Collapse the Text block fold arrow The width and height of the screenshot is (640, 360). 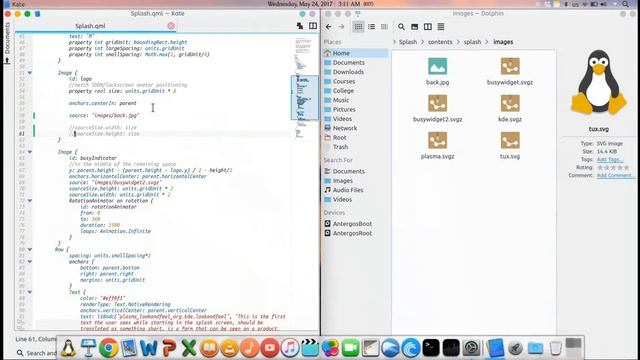point(29,292)
